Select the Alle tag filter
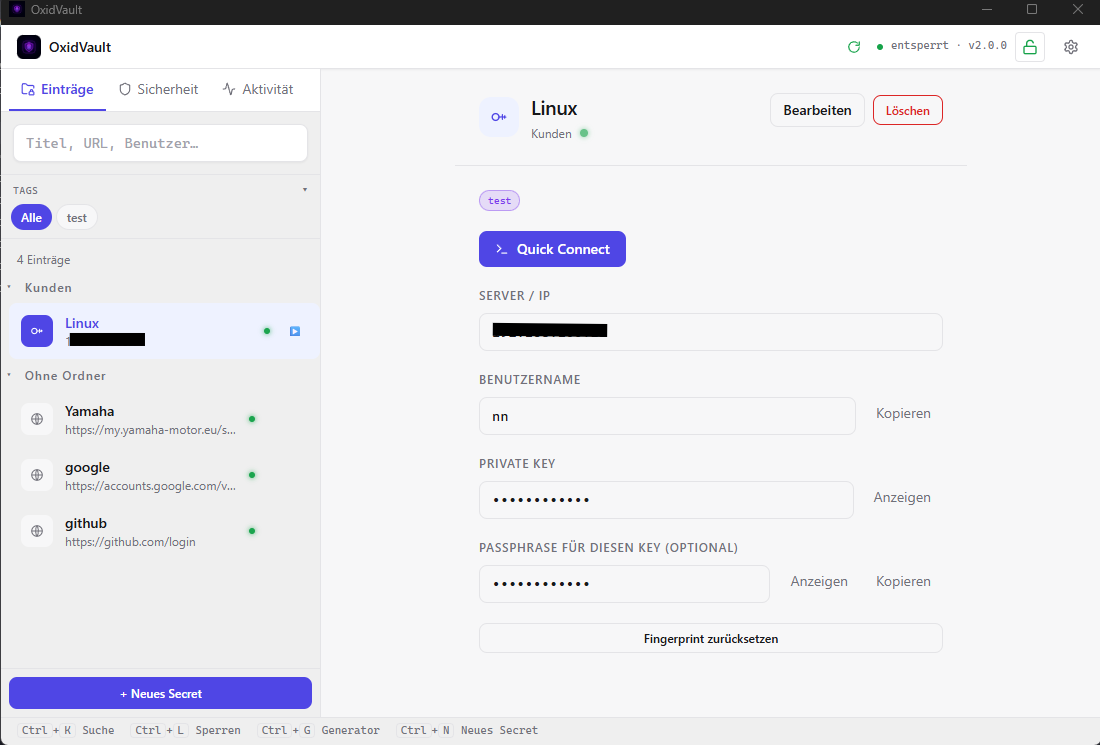This screenshot has width=1100, height=745. pos(31,217)
